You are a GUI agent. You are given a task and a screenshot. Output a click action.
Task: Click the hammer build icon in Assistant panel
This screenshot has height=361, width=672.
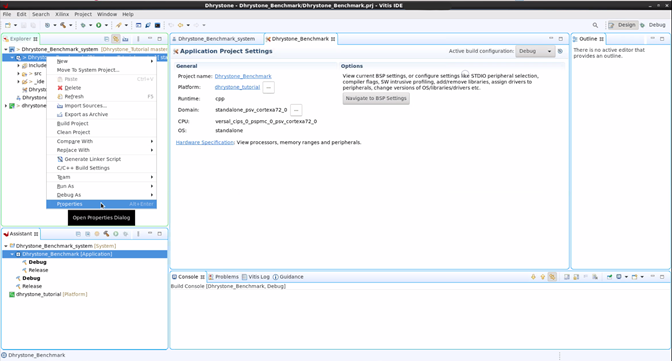[106, 234]
